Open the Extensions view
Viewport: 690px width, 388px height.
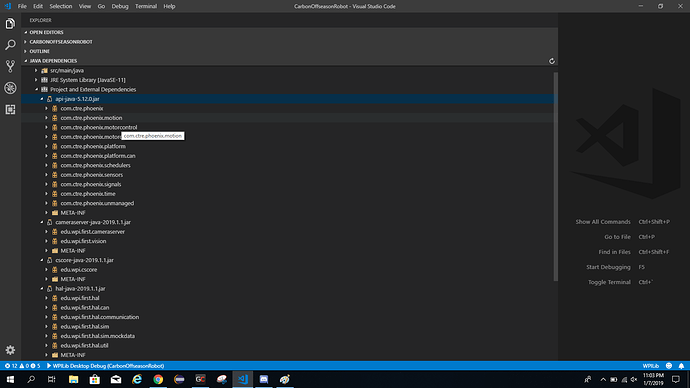tap(10, 110)
